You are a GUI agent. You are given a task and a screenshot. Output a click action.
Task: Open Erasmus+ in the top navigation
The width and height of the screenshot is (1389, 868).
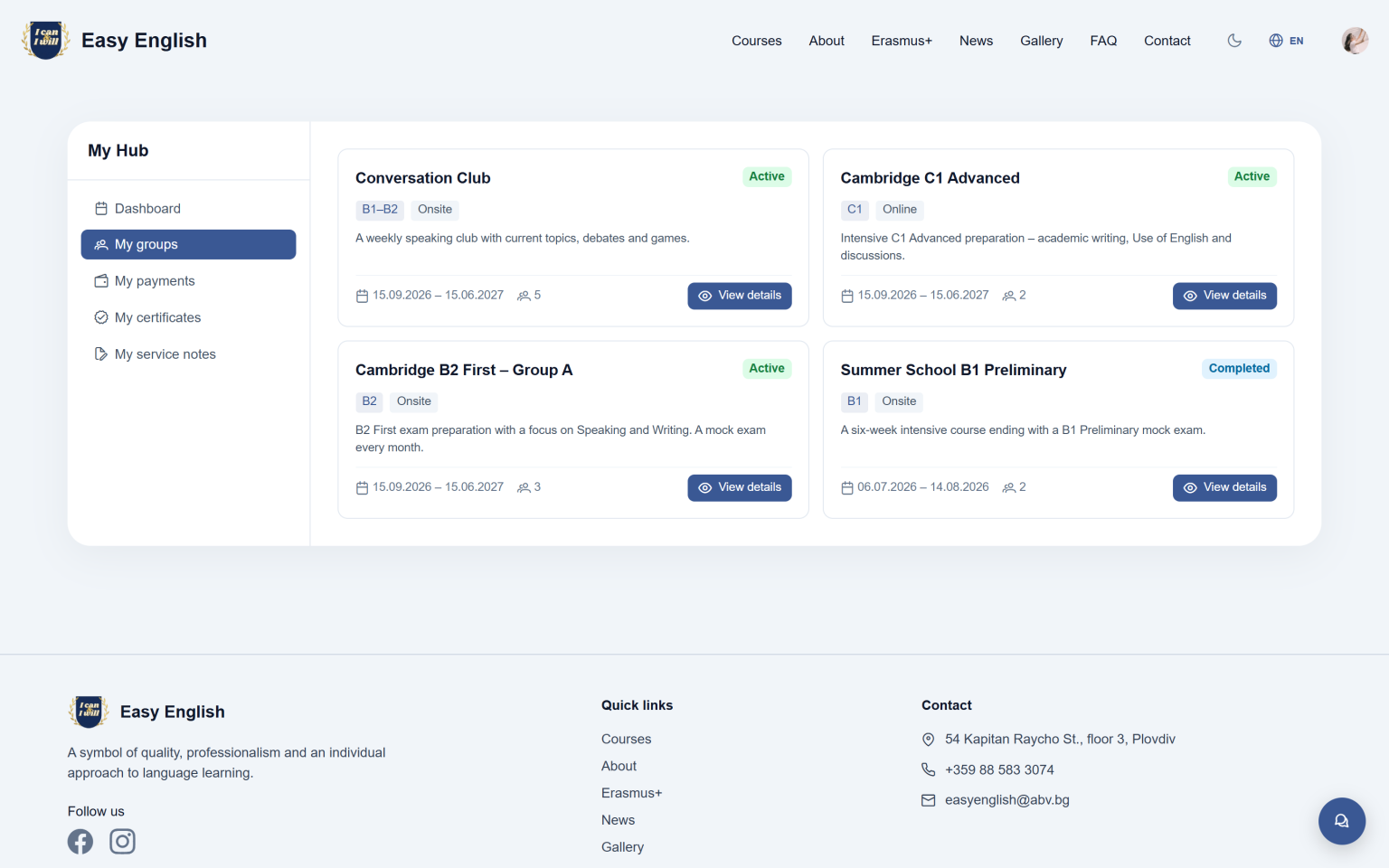tap(902, 41)
